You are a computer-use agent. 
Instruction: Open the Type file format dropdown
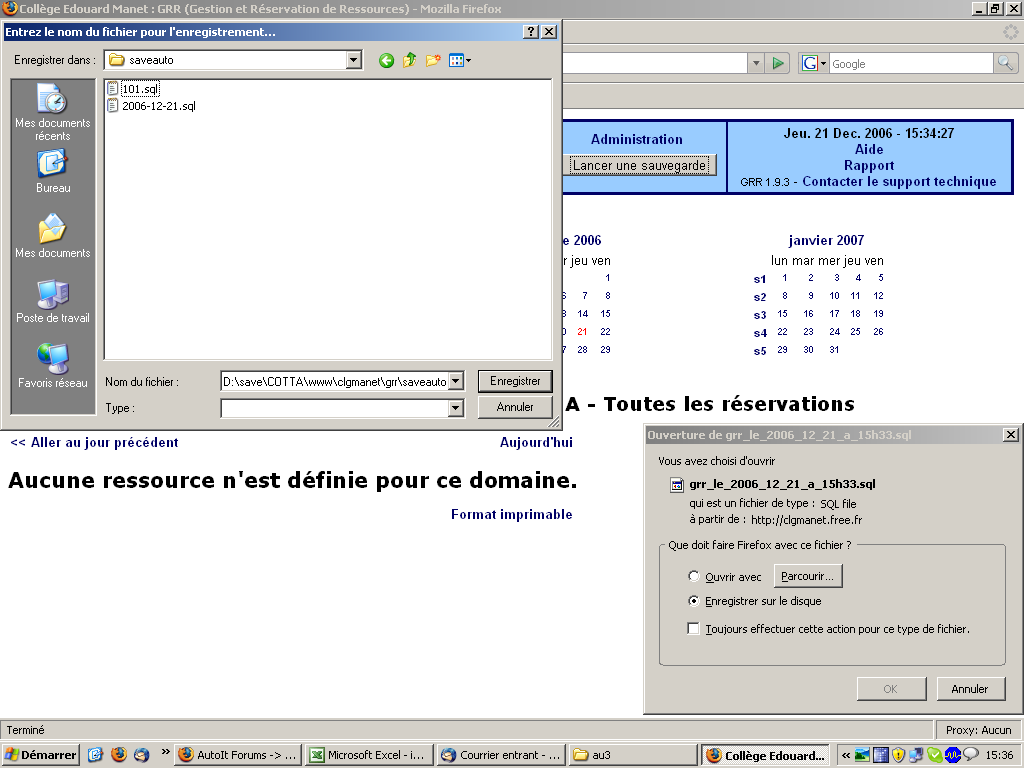point(456,408)
